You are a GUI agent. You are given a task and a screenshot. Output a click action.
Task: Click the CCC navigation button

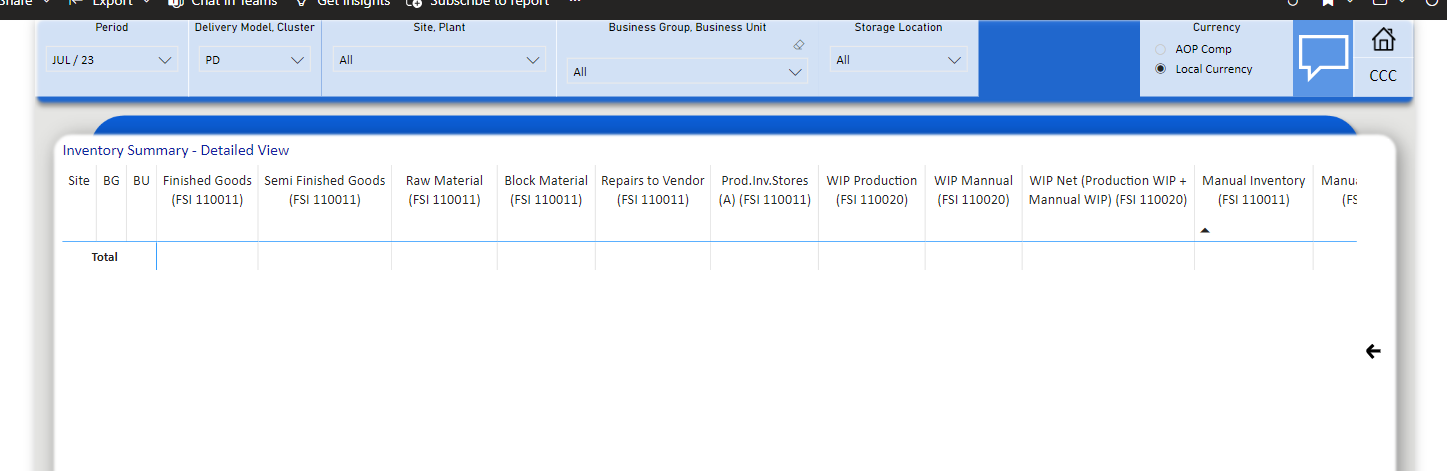click(x=1383, y=76)
